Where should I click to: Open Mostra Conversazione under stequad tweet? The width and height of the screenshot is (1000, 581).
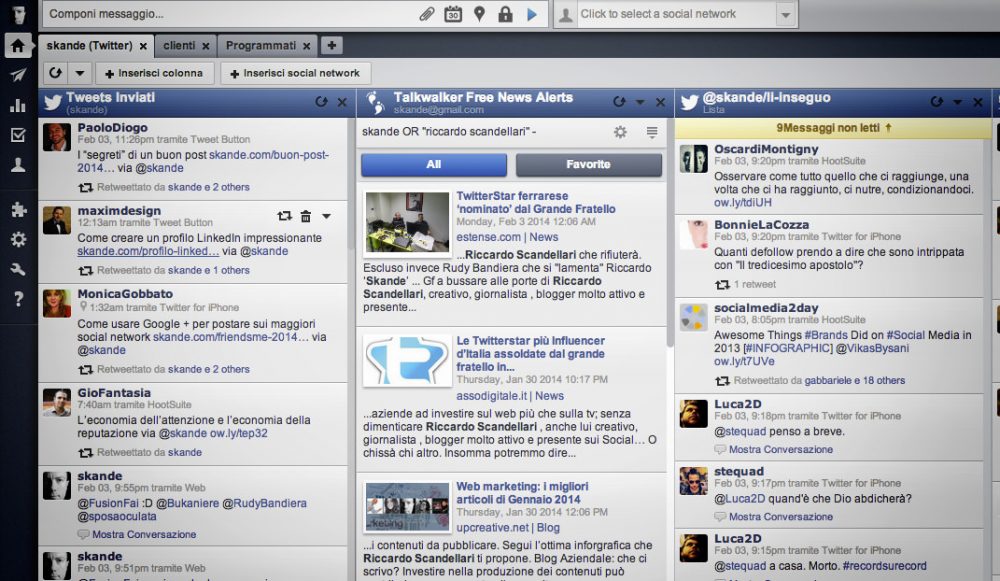pos(781,517)
